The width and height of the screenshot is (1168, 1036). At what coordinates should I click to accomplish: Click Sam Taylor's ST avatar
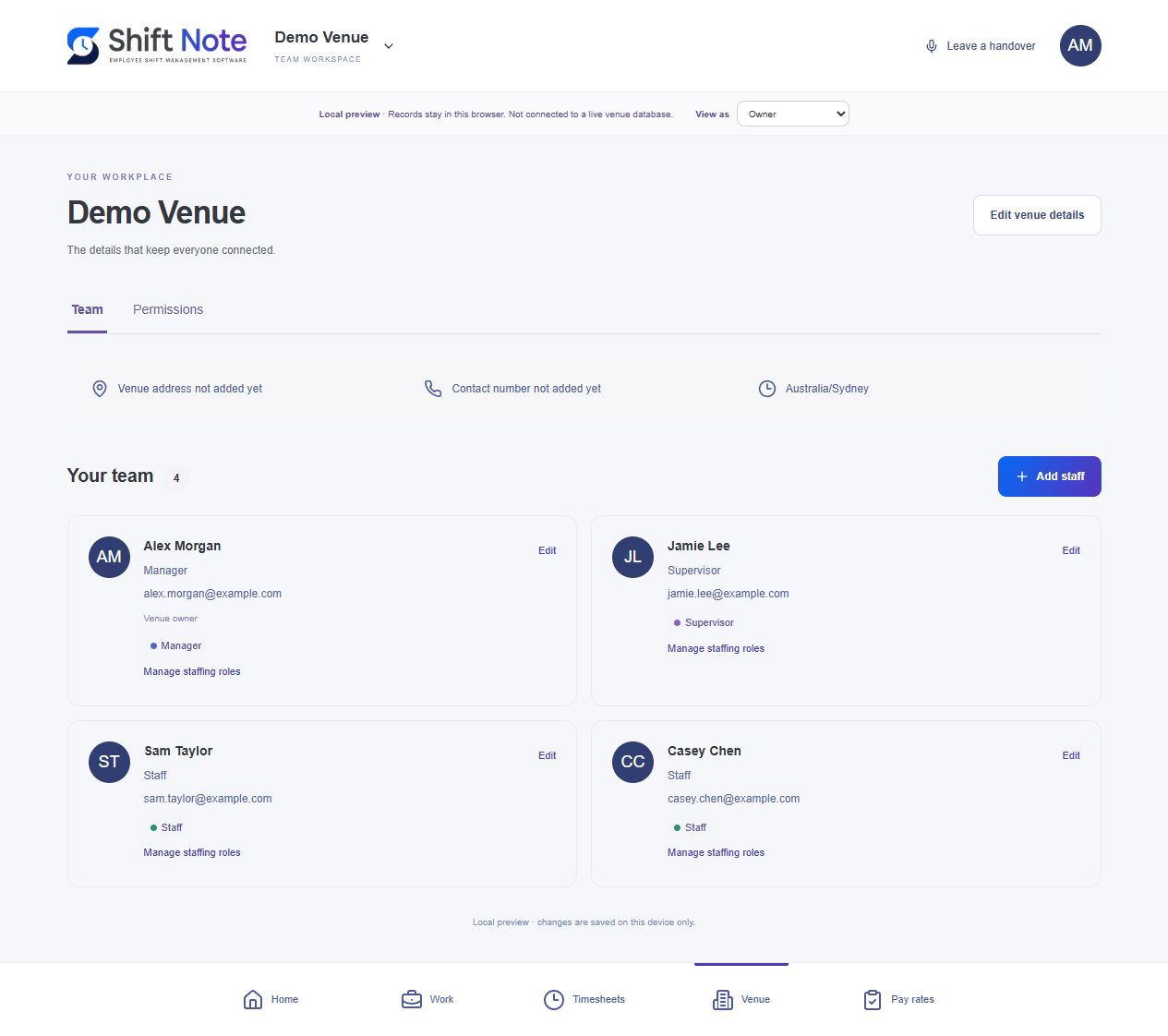click(x=109, y=762)
